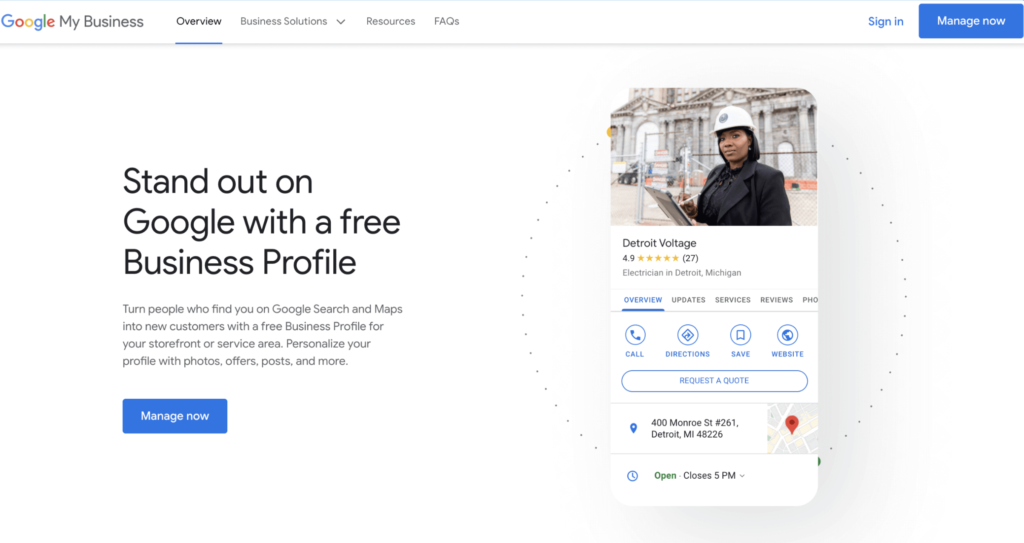Select the SERVICES tab in the phone mockup

pos(733,300)
